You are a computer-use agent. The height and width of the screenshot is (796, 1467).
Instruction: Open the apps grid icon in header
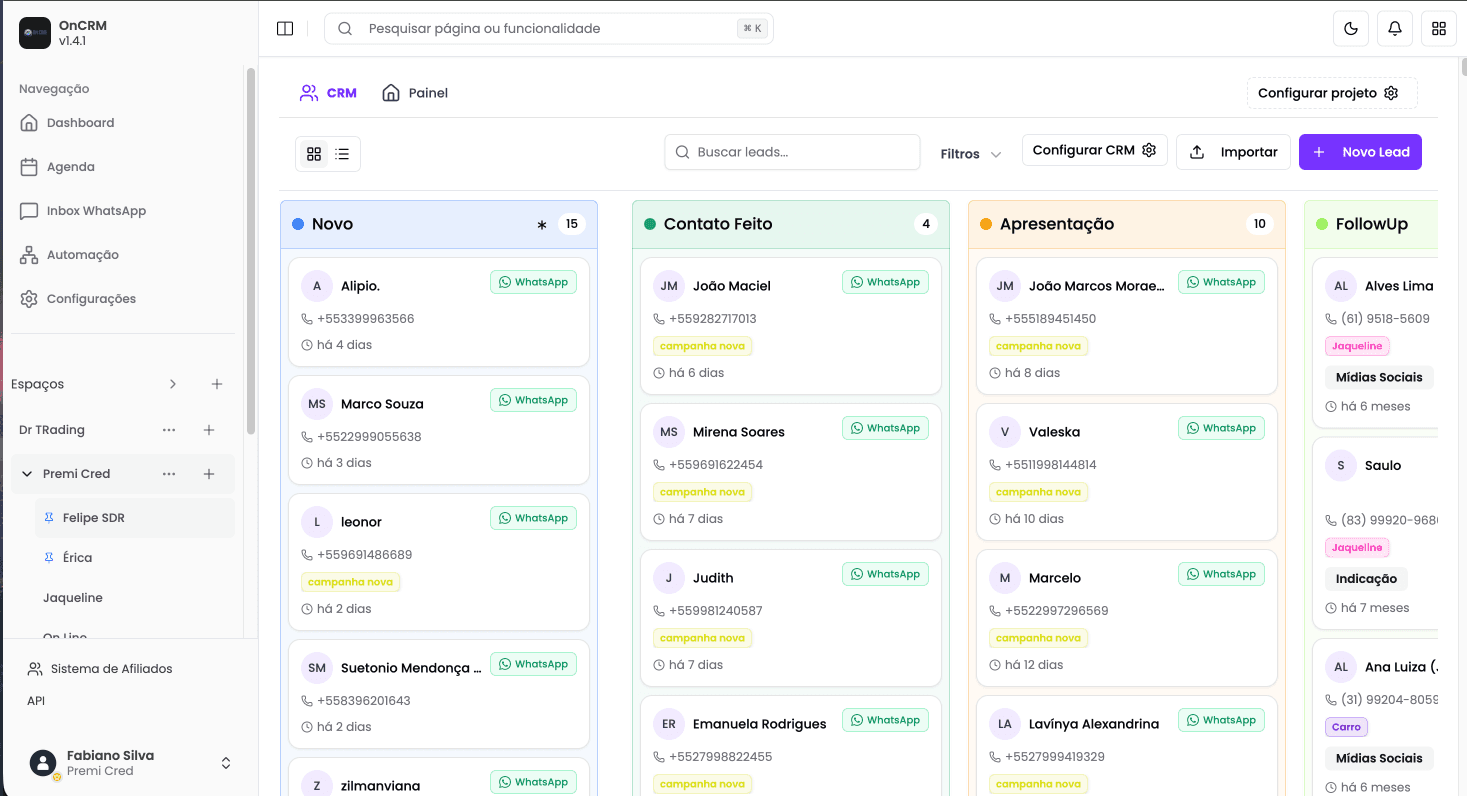coord(1439,29)
